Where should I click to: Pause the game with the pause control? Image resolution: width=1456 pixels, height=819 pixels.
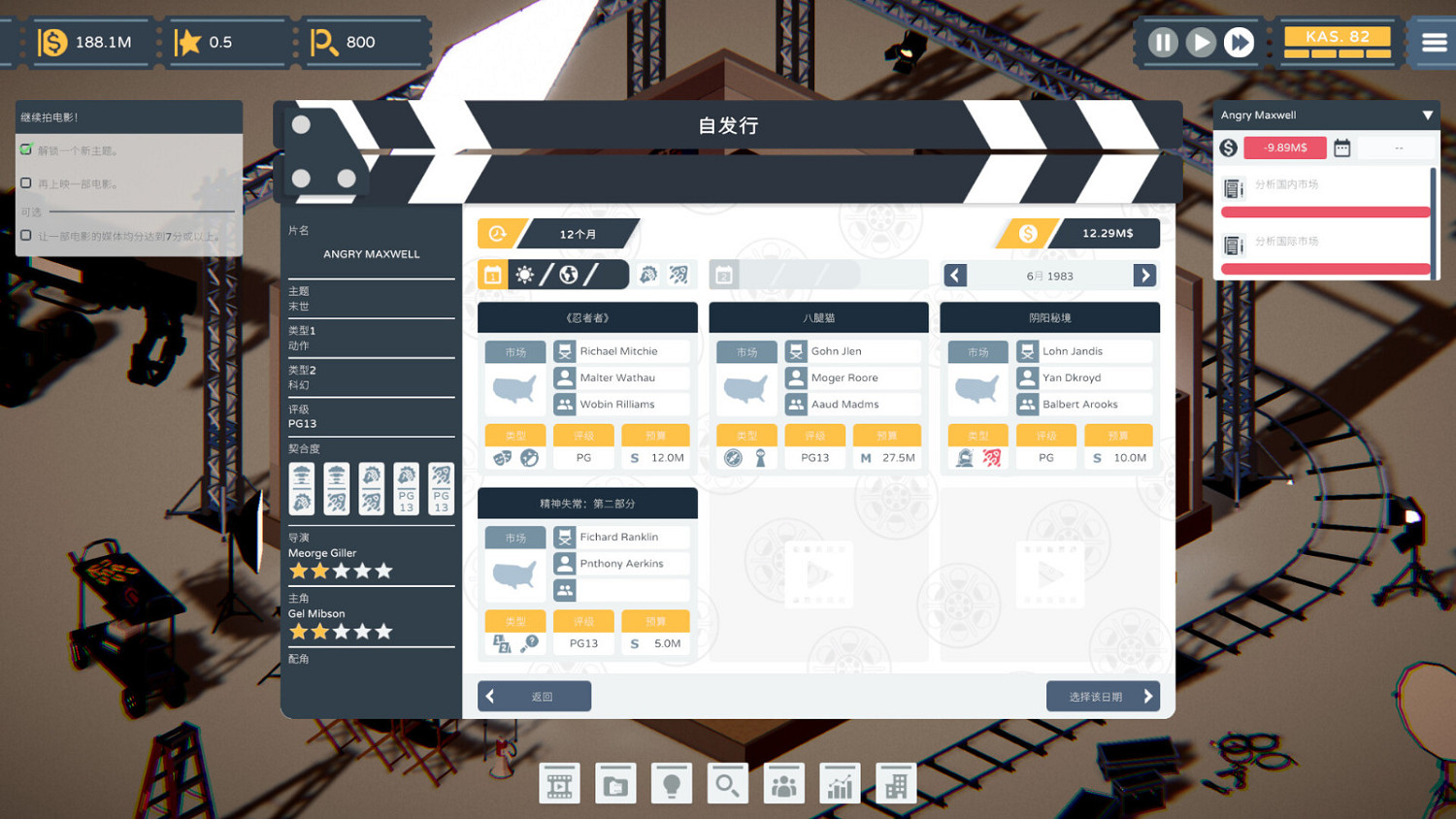1163,42
